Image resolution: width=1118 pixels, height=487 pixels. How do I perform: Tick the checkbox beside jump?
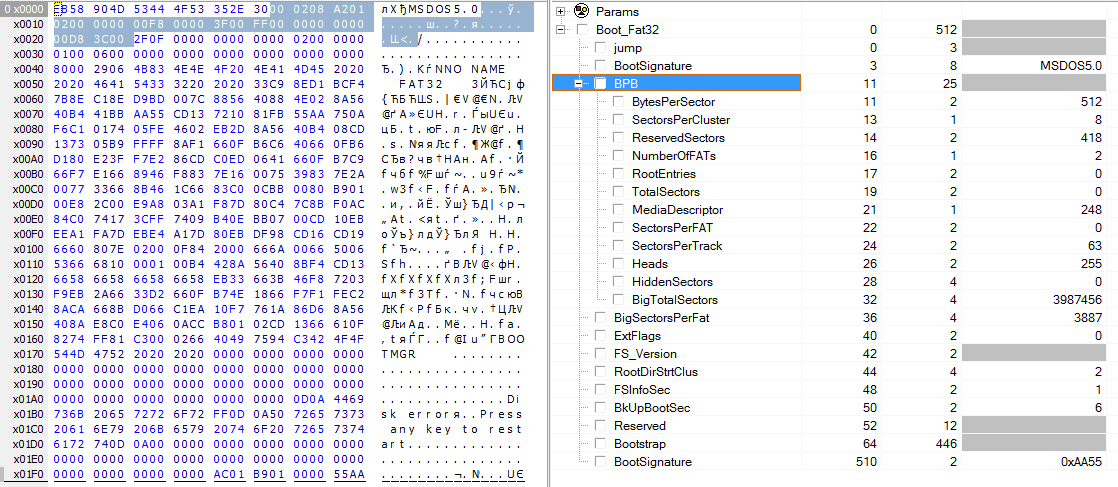click(600, 48)
